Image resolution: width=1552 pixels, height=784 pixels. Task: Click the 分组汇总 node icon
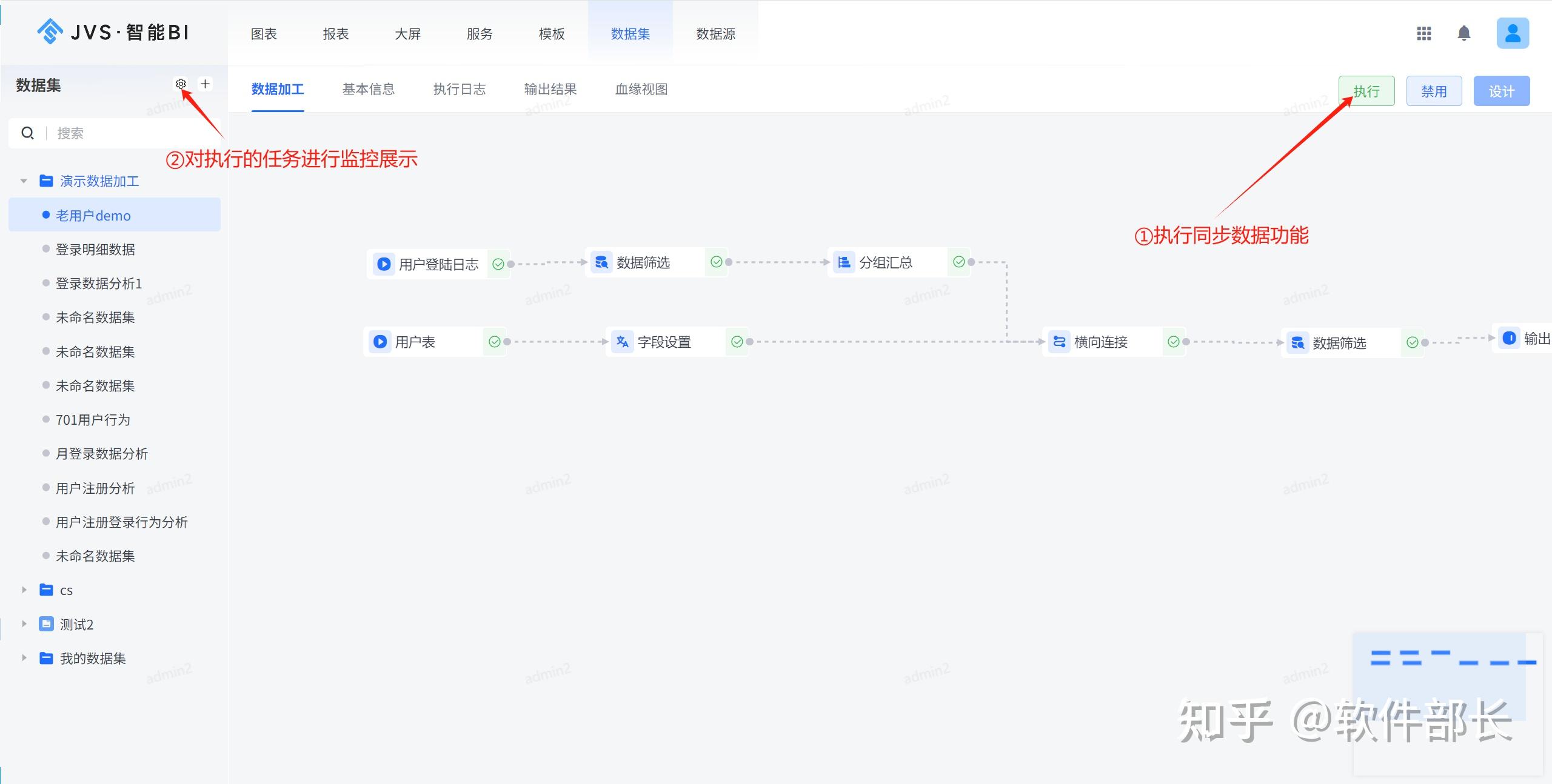coord(843,262)
